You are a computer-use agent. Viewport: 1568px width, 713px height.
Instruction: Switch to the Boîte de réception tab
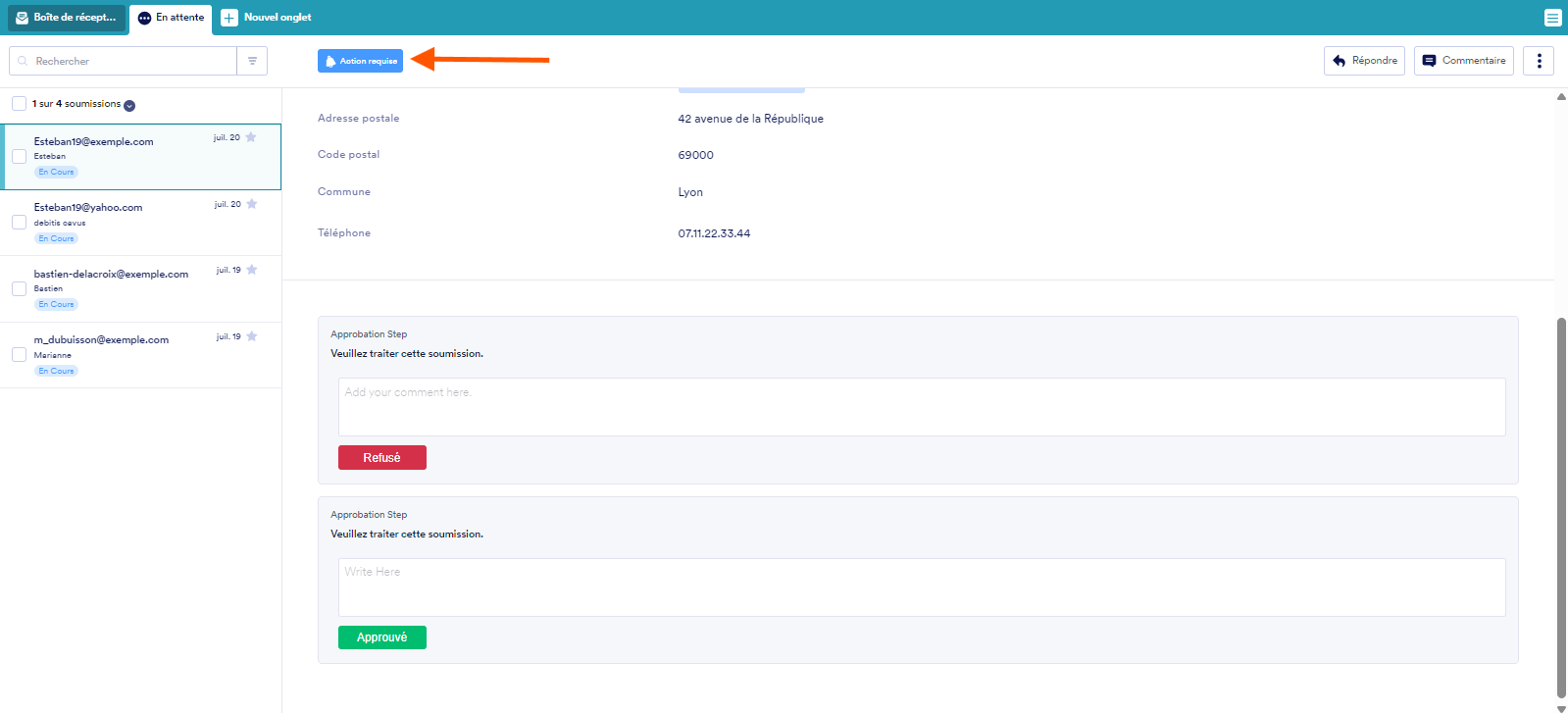tap(67, 18)
